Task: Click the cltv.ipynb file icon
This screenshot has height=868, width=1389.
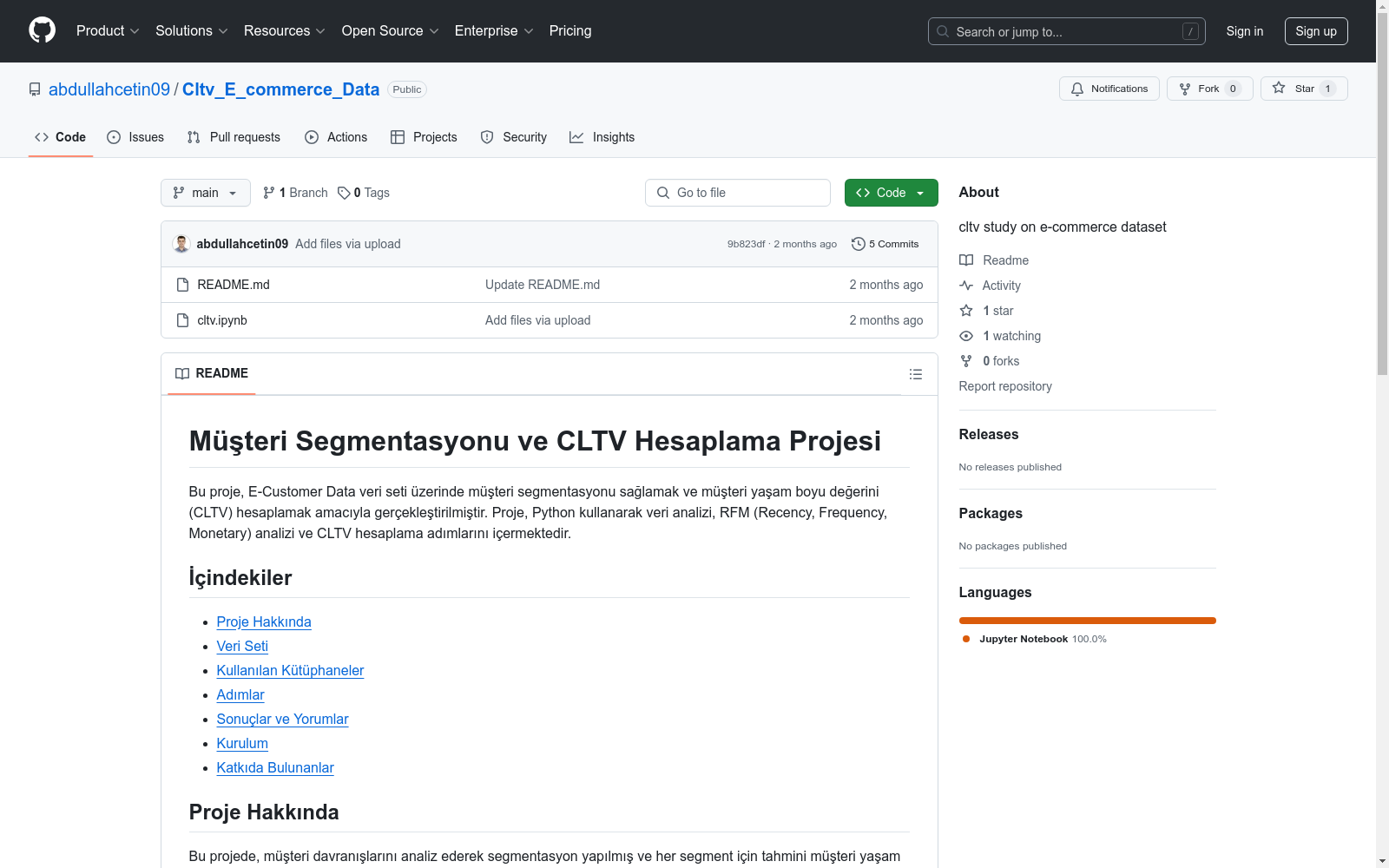Action: click(182, 320)
